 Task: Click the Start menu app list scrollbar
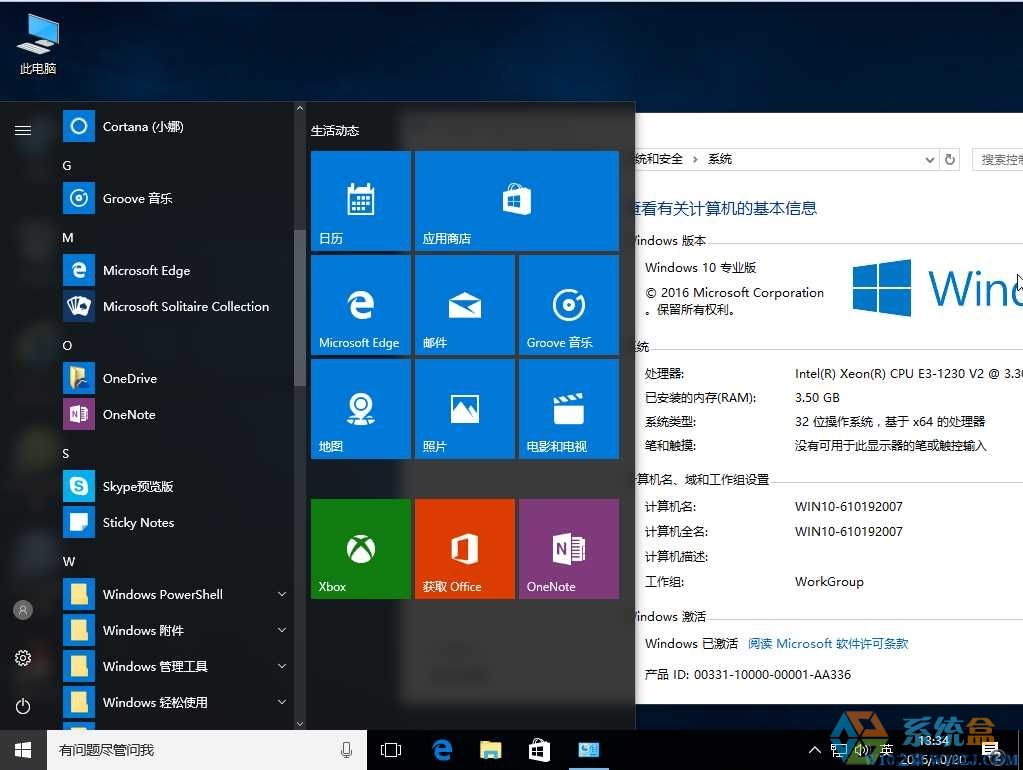[x=299, y=308]
